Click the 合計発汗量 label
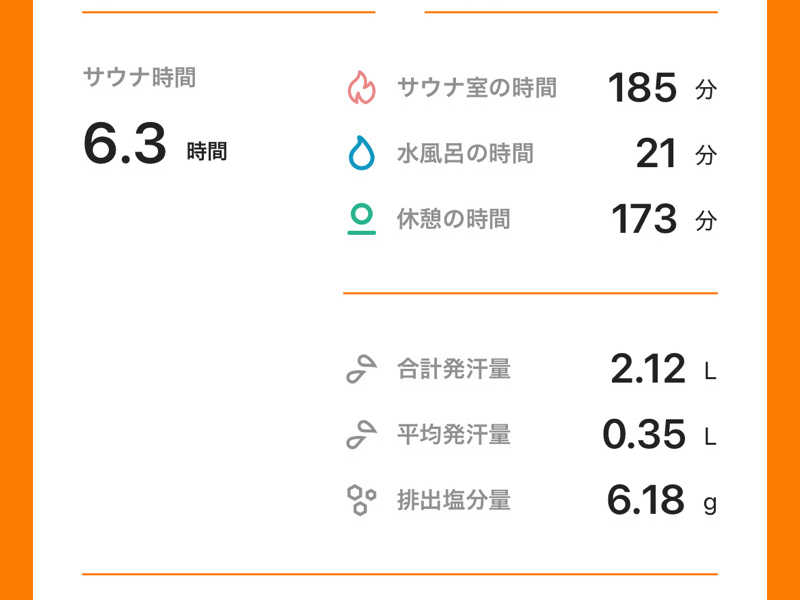The height and width of the screenshot is (600, 800). pyautogui.click(x=453, y=370)
